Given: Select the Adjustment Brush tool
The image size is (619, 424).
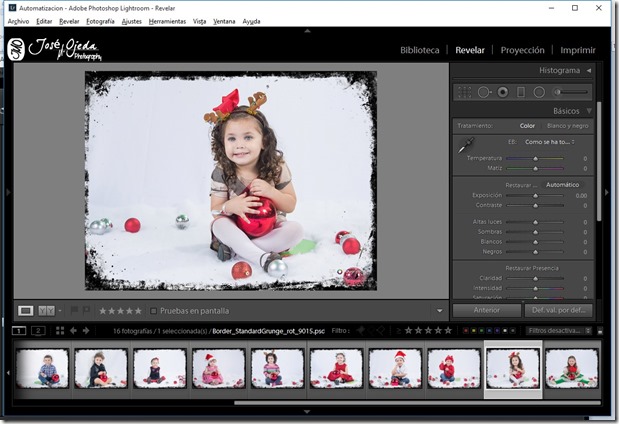Looking at the screenshot, I should click(x=570, y=92).
